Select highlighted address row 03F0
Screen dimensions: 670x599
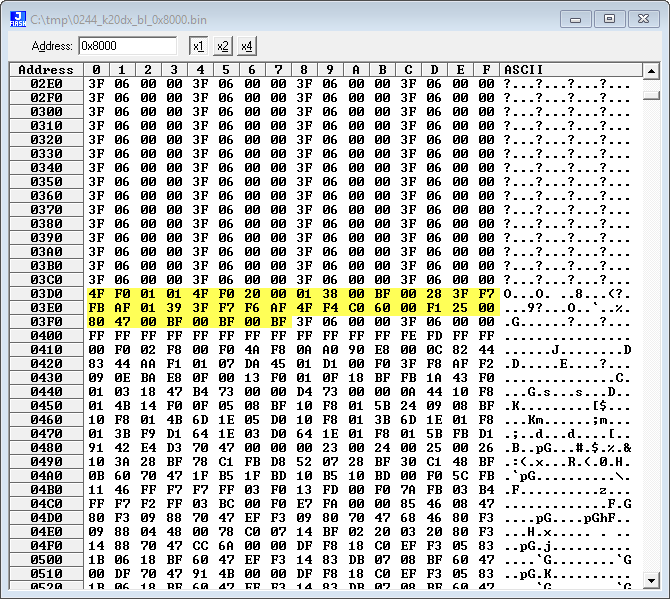pyautogui.click(x=46, y=321)
